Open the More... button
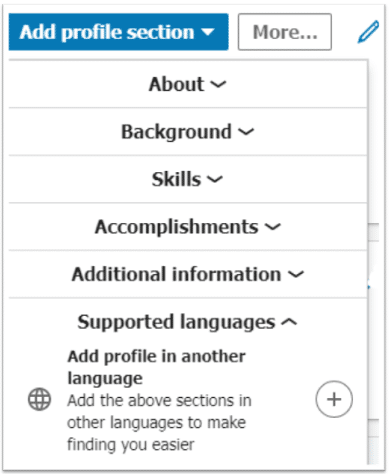The height and width of the screenshot is (474, 389). (285, 32)
